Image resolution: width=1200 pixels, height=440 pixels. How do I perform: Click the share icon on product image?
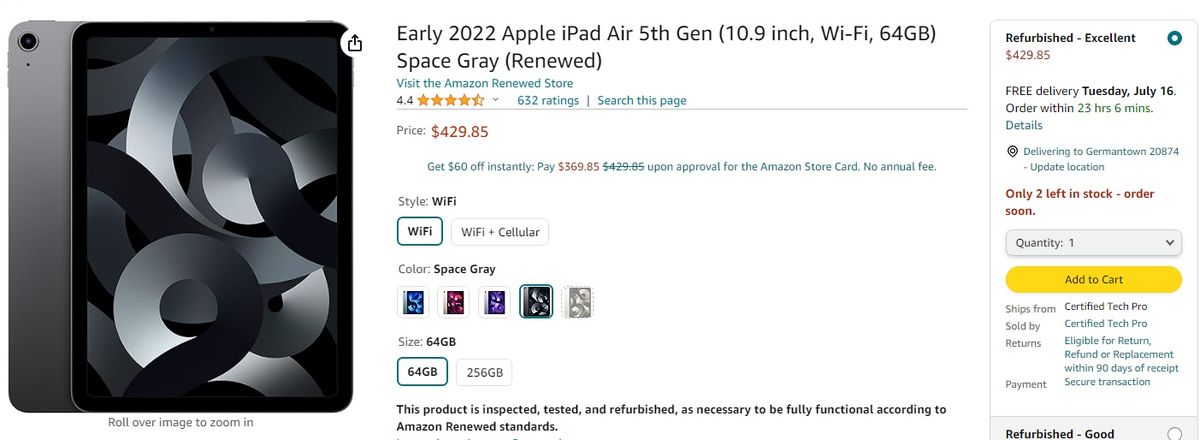click(x=354, y=42)
